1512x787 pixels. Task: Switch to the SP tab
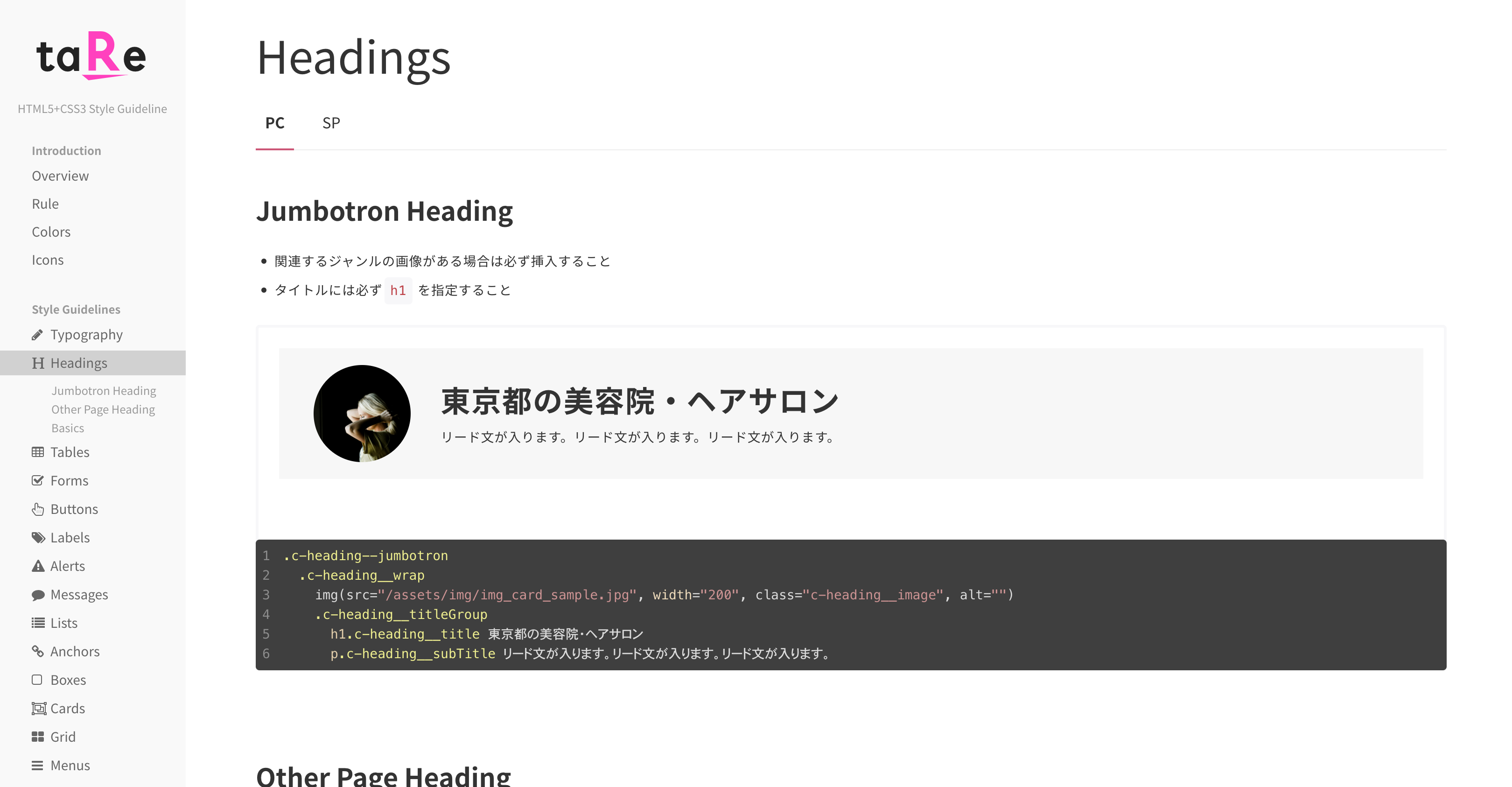click(x=331, y=123)
